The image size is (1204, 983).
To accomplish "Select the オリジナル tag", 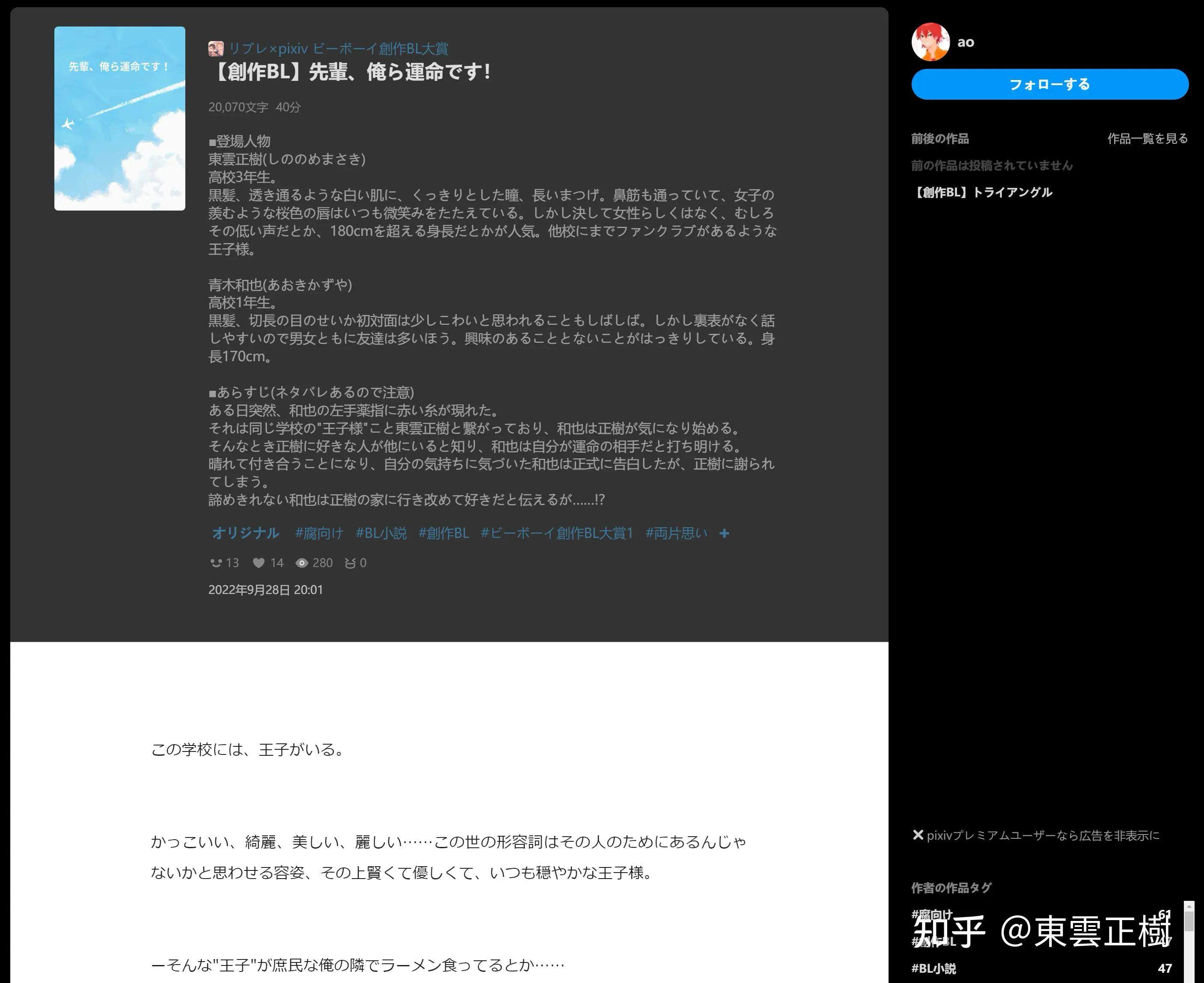I will pyautogui.click(x=246, y=533).
